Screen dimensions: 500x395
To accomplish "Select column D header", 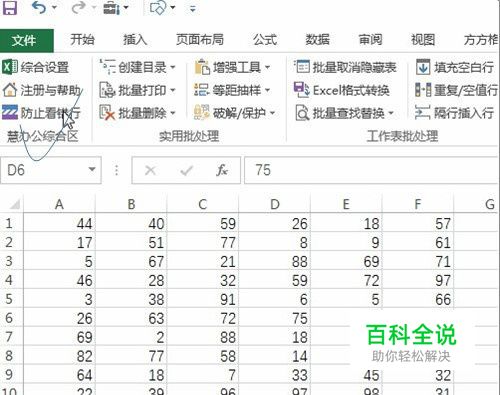I will [x=274, y=204].
